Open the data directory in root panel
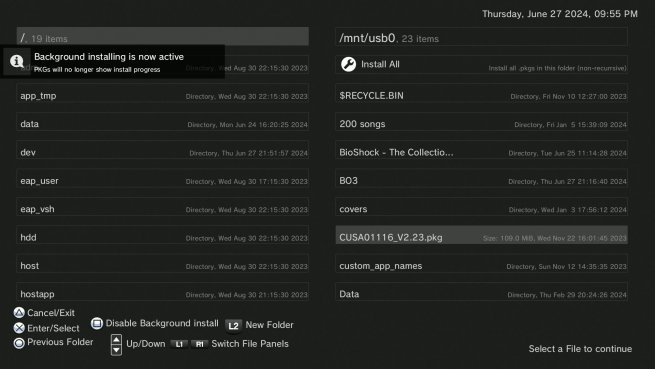This screenshot has width=655, height=369. point(162,122)
